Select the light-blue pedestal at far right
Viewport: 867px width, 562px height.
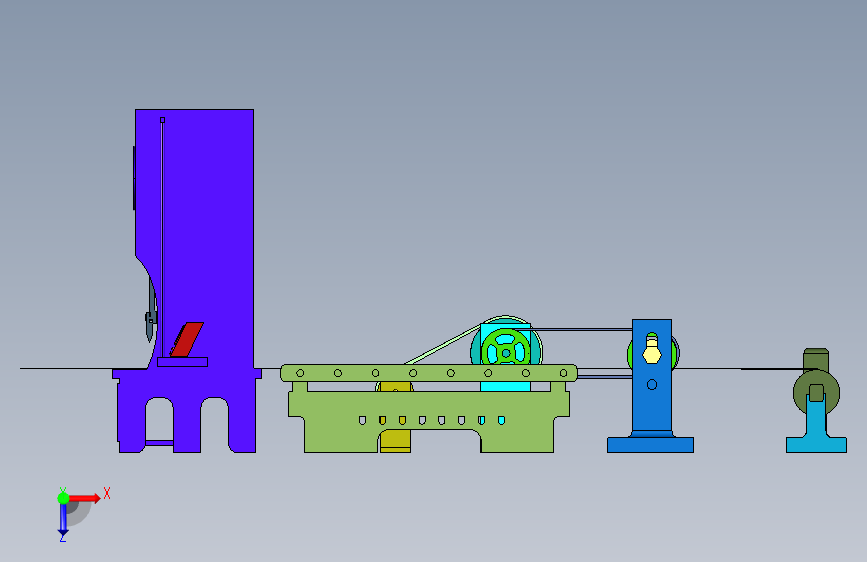[x=816, y=429]
